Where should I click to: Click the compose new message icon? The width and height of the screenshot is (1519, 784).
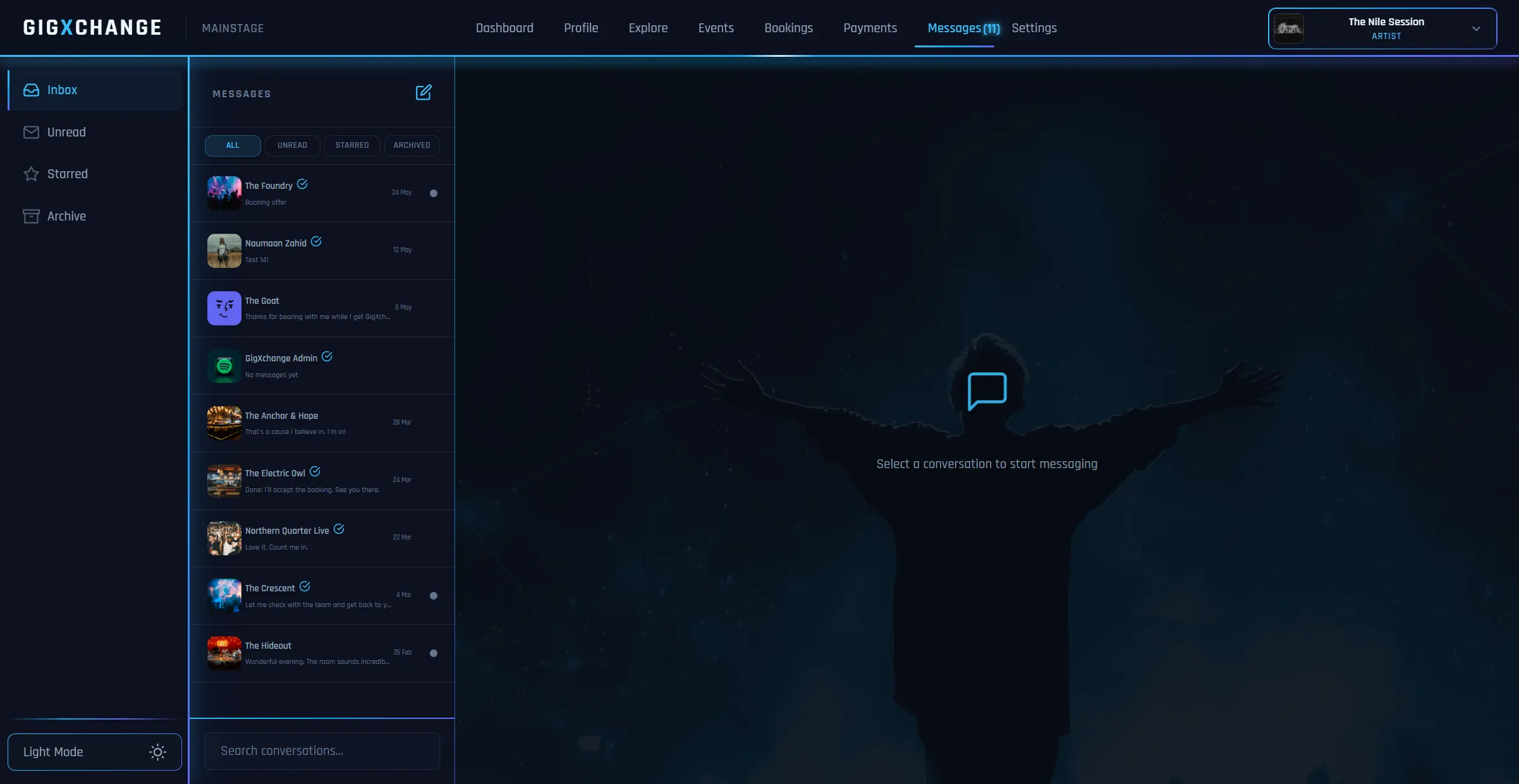click(424, 93)
